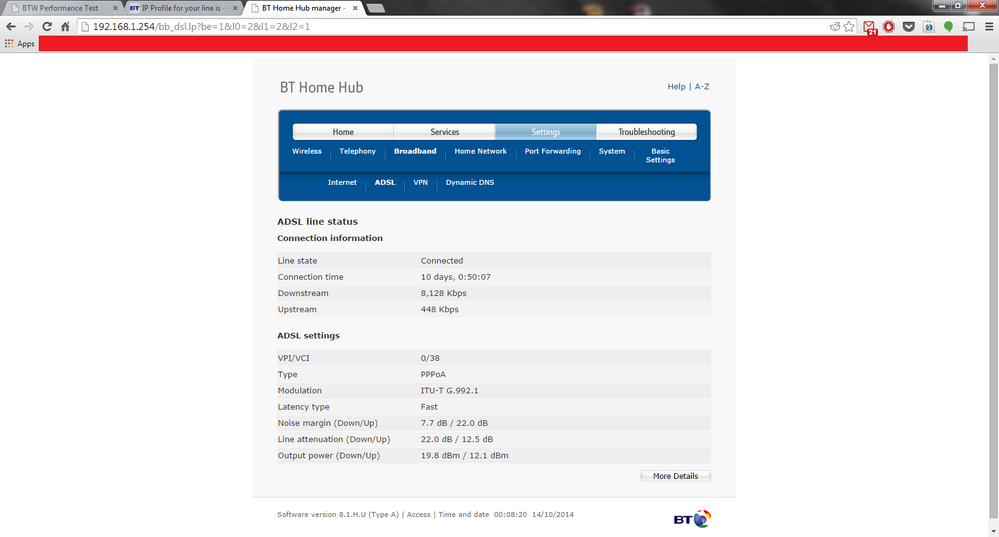Open the Reddit extension icon in address bar
Image resolution: width=999 pixels, height=537 pixels.
[x=835, y=27]
